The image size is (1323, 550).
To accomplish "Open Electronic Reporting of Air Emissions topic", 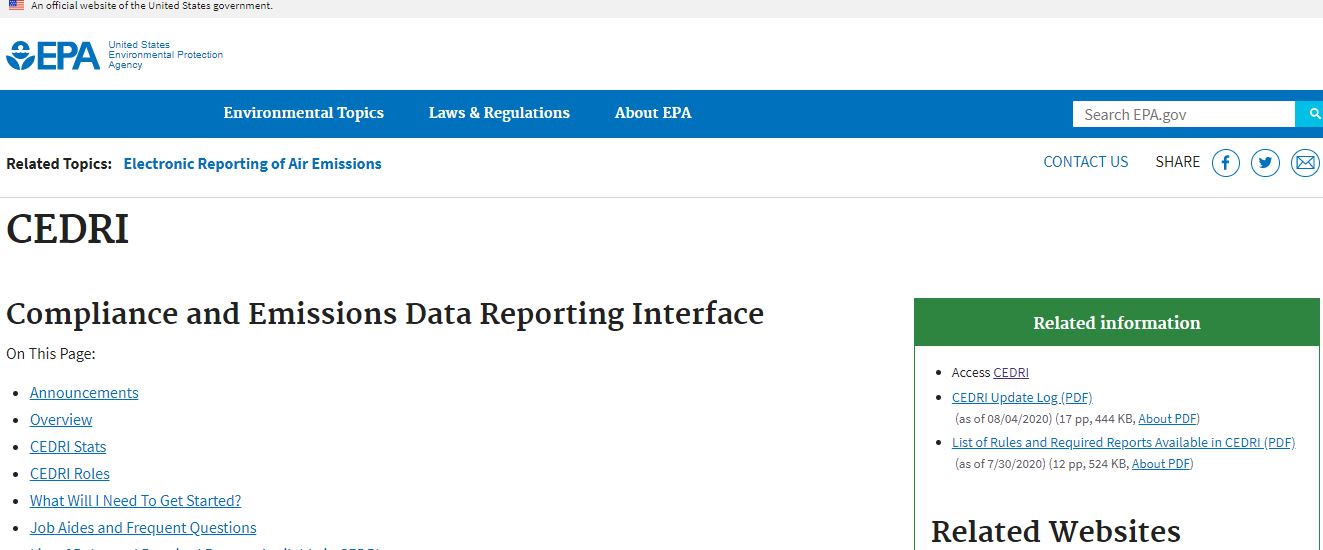I will coord(252,164).
